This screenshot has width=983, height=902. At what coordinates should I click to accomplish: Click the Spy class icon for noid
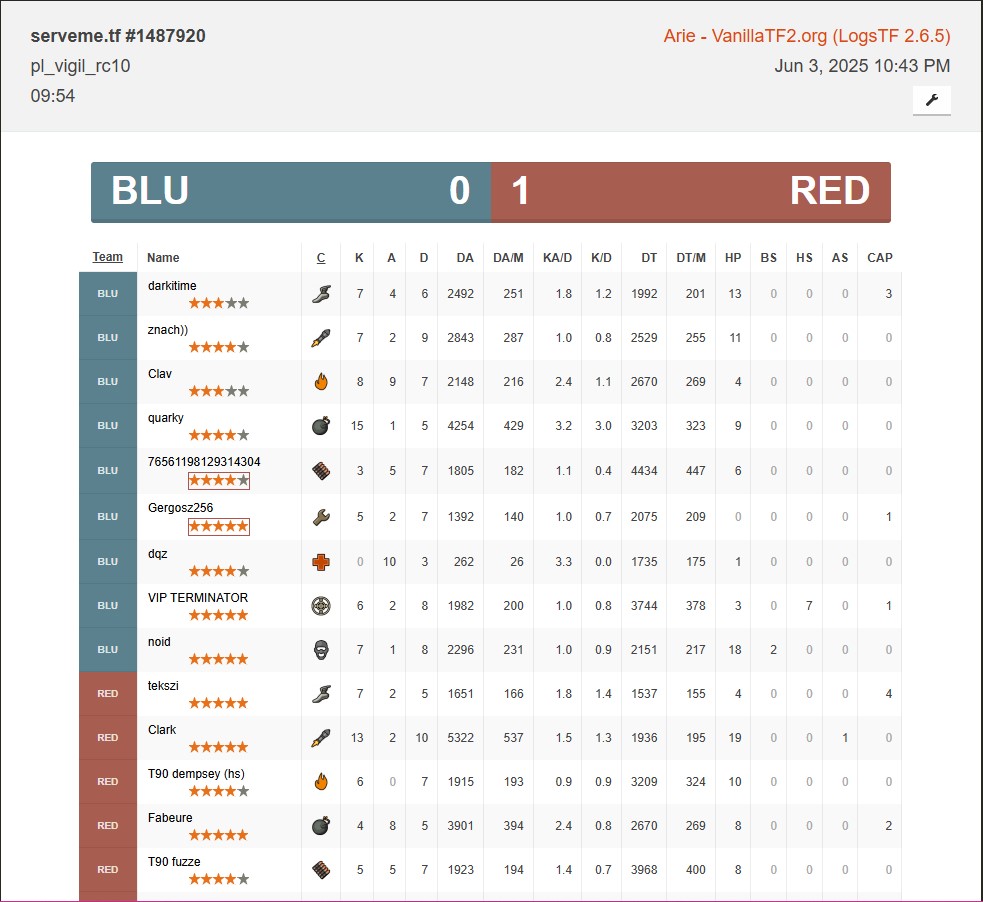pos(320,650)
